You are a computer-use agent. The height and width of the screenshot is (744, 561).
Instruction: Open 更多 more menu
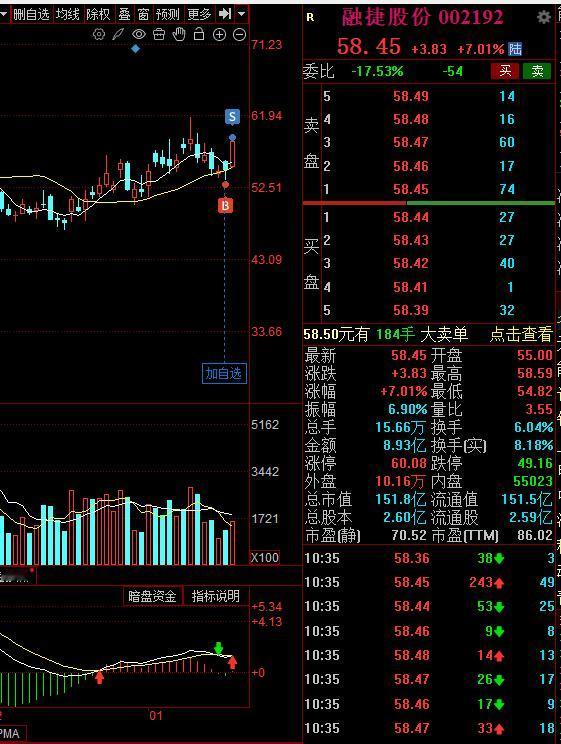coord(199,14)
